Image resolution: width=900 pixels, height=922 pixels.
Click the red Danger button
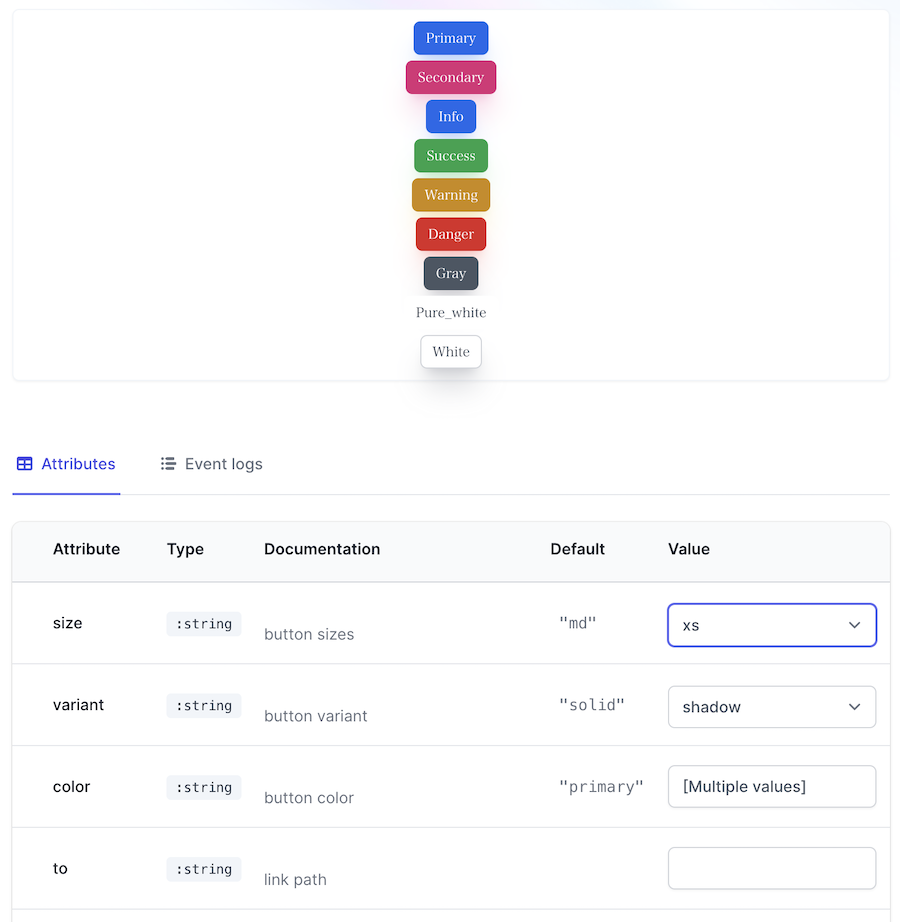451,234
